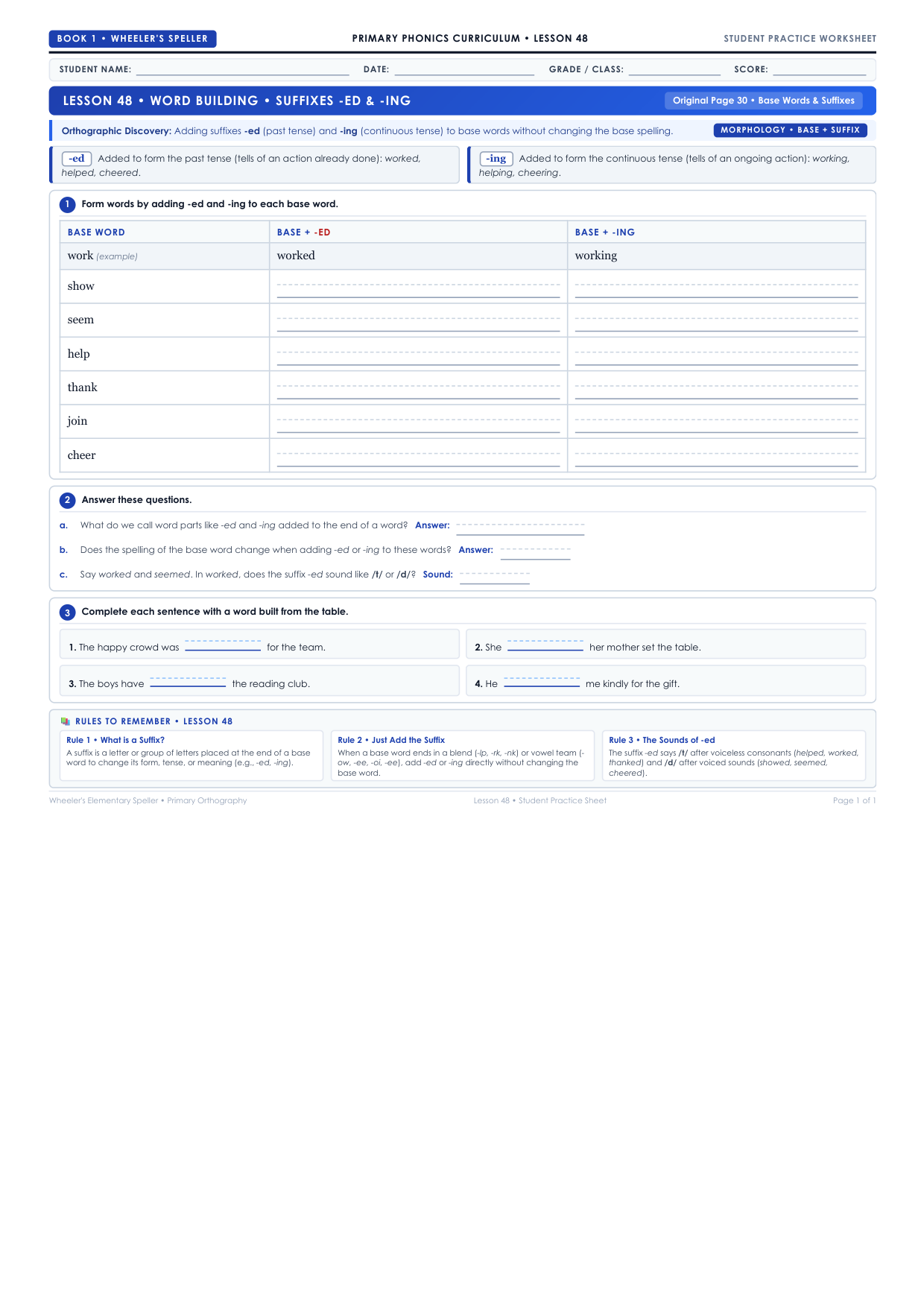
Task: Click the -ed answer line for cheer
Action: point(418,460)
